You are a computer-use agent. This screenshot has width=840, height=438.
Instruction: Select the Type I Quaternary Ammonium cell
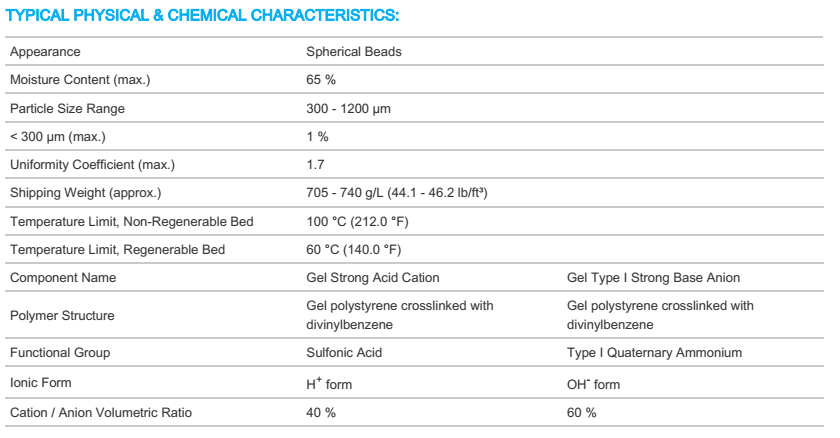click(x=654, y=353)
